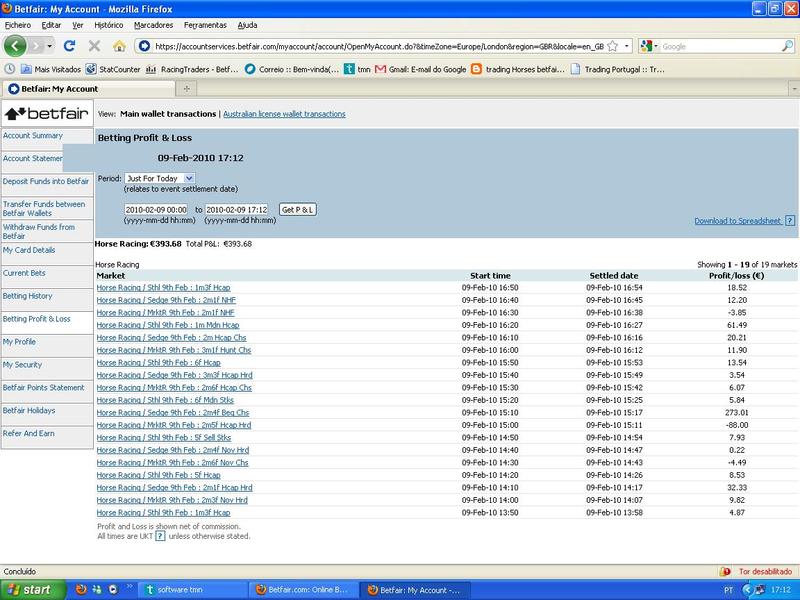This screenshot has width=800, height=600.
Task: Click the site identity icon in address bar
Action: pos(144,46)
